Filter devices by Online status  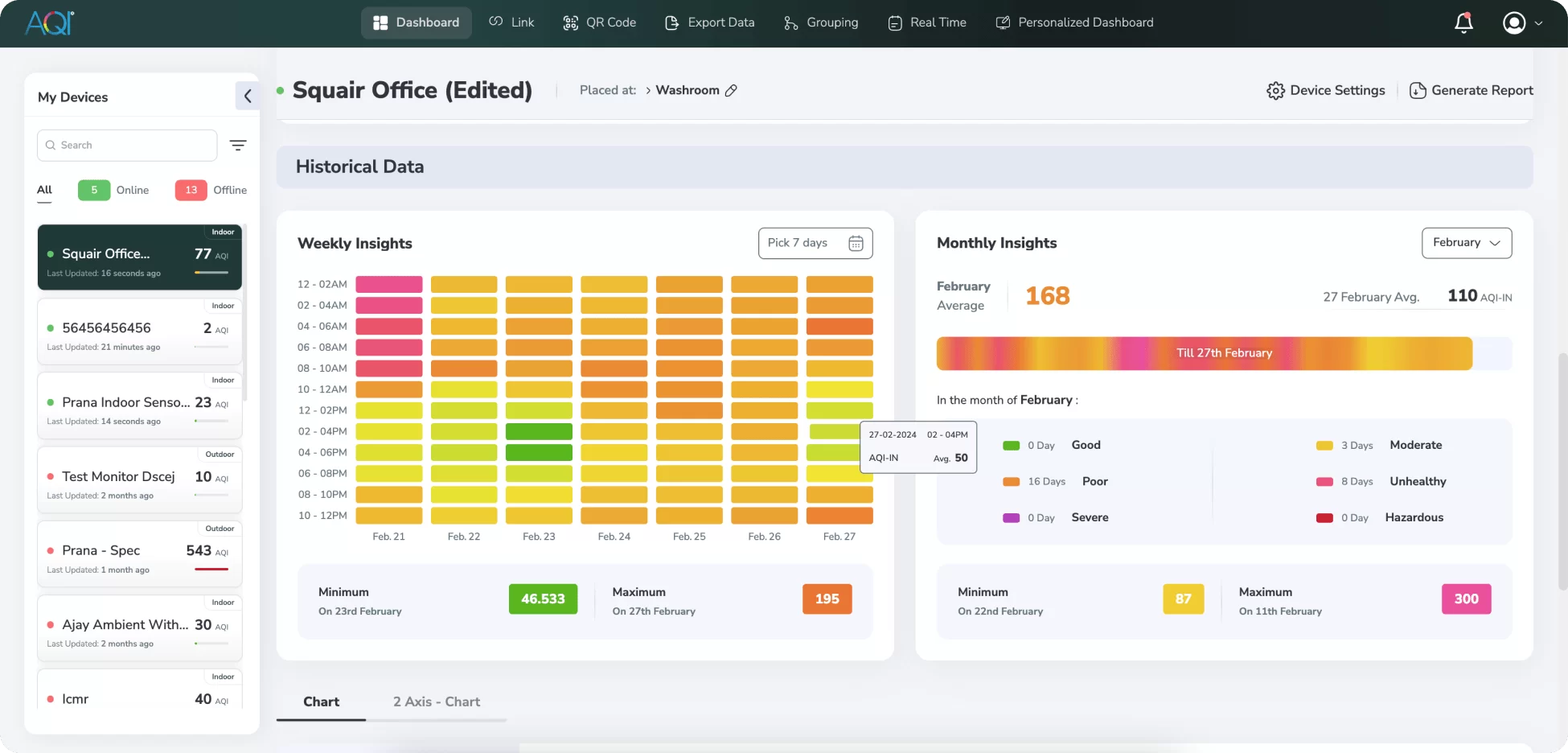pos(114,191)
